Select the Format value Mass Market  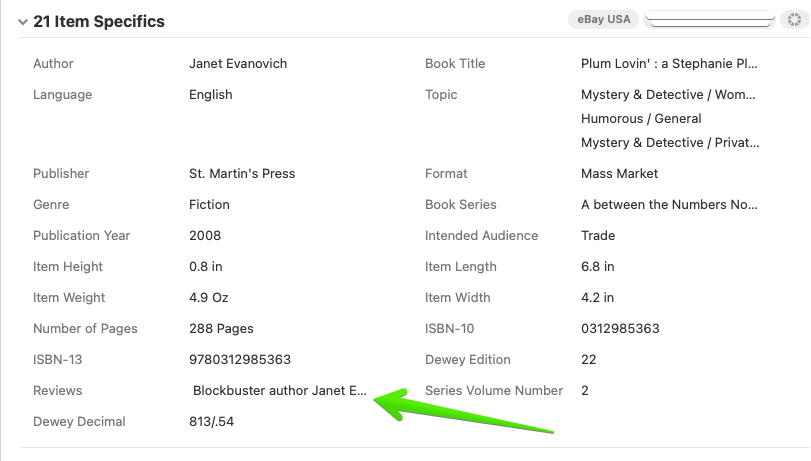(x=620, y=174)
